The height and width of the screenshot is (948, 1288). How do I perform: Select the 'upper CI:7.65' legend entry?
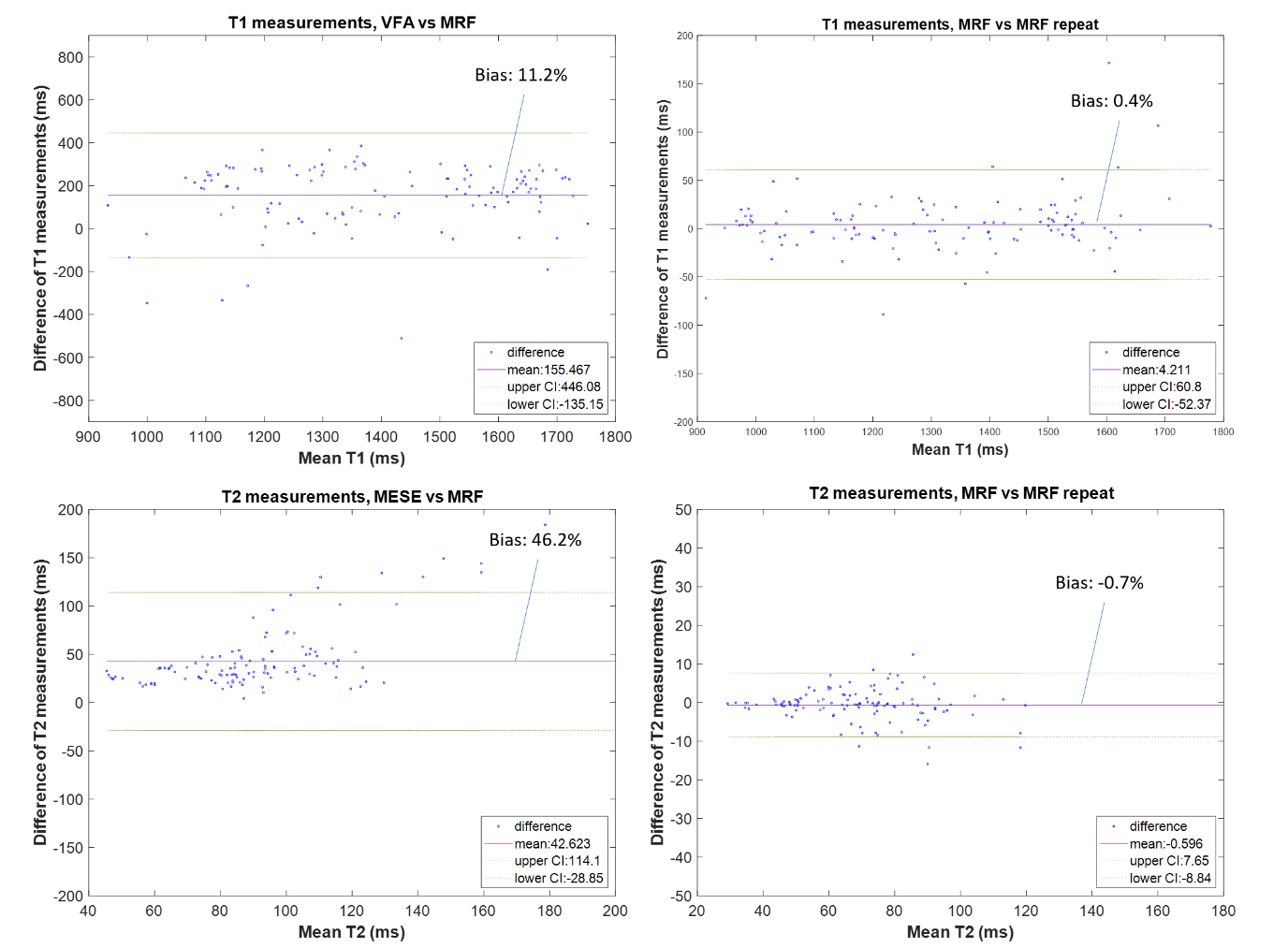(x=1168, y=861)
